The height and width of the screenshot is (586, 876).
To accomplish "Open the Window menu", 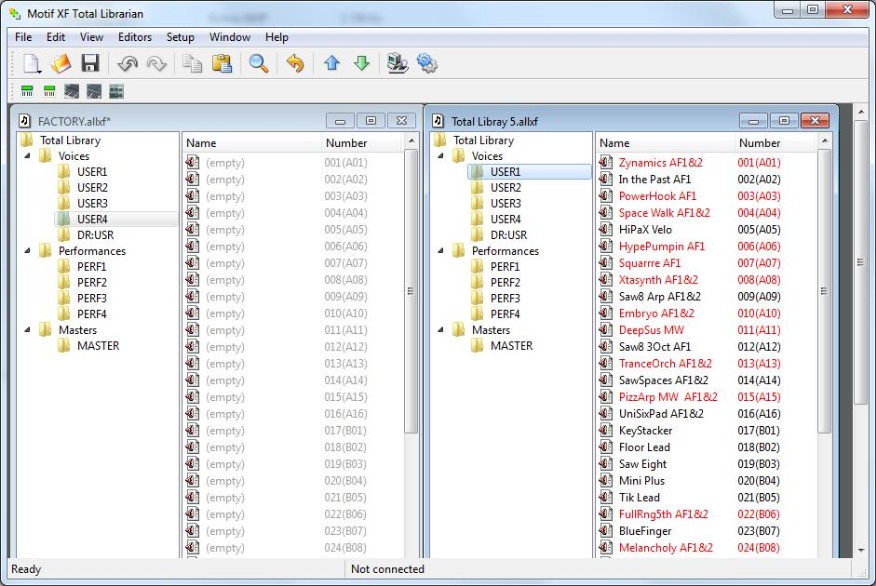I will pos(230,37).
